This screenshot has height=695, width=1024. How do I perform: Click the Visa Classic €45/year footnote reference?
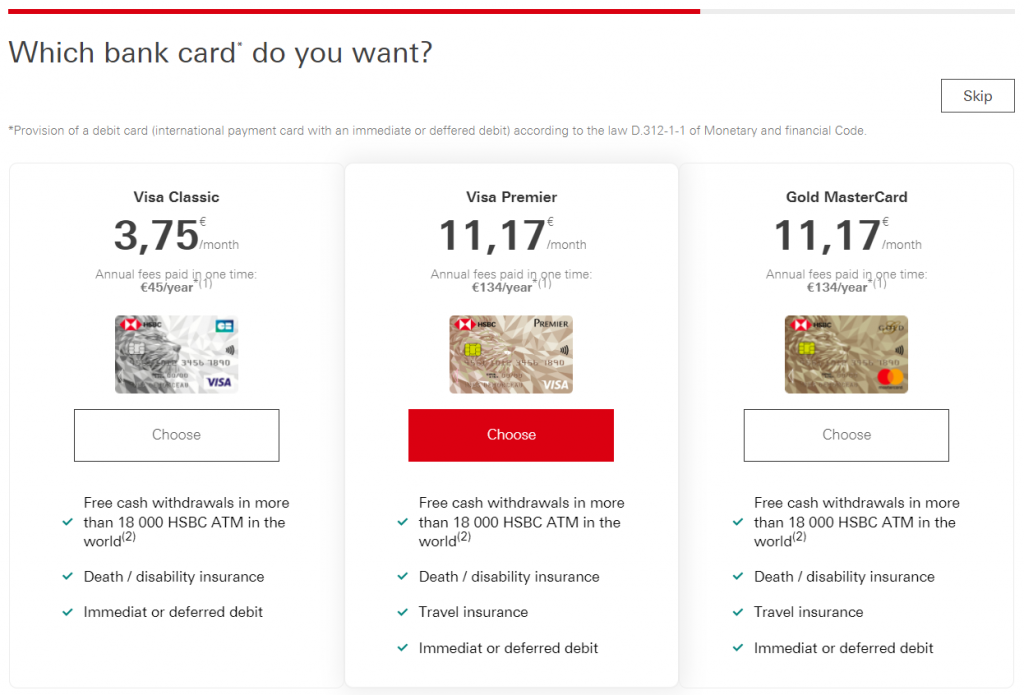tap(204, 283)
